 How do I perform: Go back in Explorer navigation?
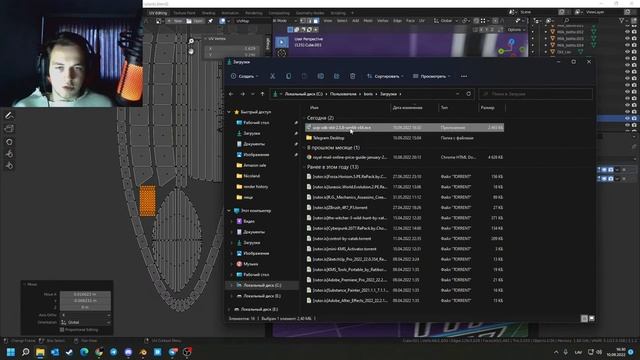point(231,94)
